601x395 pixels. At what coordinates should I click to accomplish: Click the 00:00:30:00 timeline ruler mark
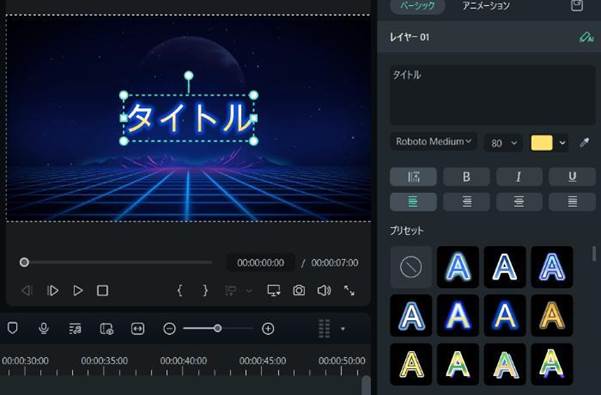25,361
